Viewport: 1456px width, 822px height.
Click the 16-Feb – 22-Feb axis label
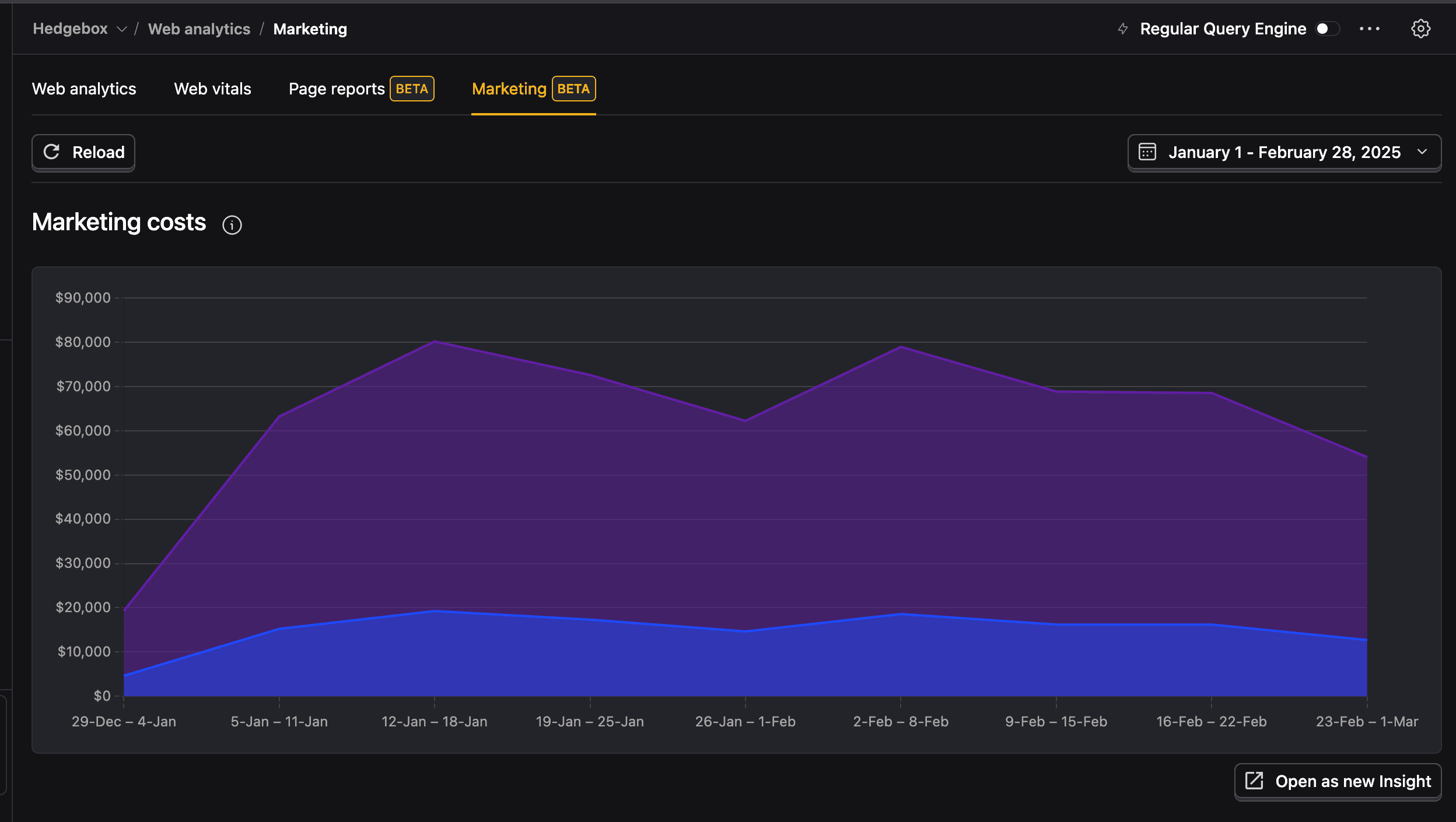pyautogui.click(x=1211, y=722)
